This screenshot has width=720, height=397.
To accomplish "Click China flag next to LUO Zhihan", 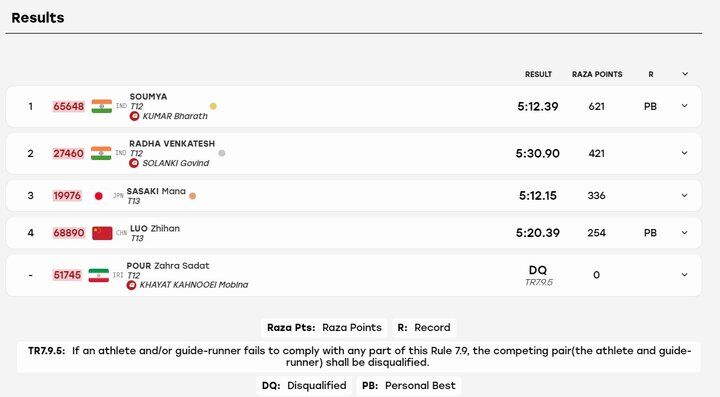I will pyautogui.click(x=102, y=233).
